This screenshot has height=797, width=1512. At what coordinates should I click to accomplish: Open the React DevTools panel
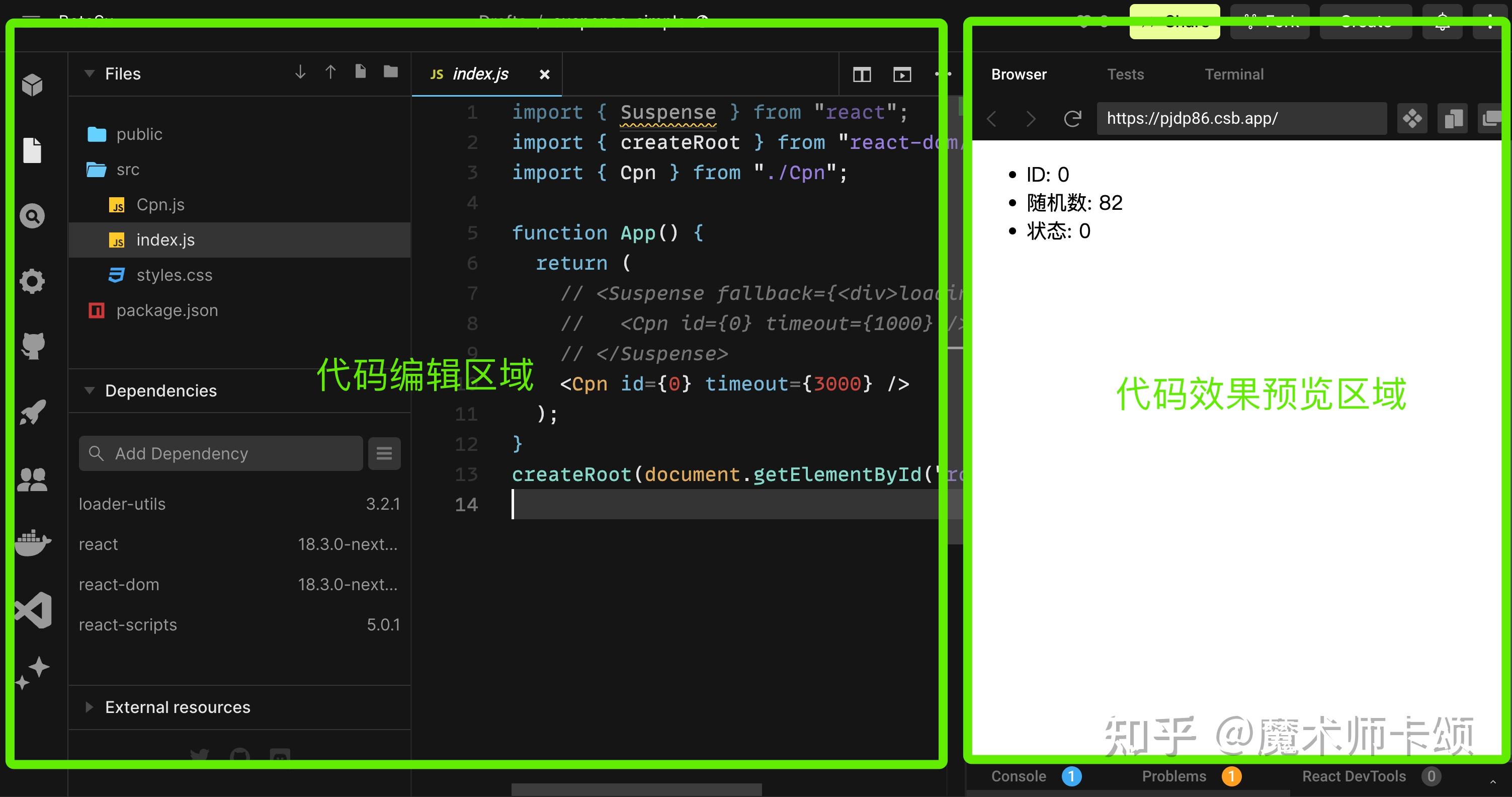[x=1353, y=776]
